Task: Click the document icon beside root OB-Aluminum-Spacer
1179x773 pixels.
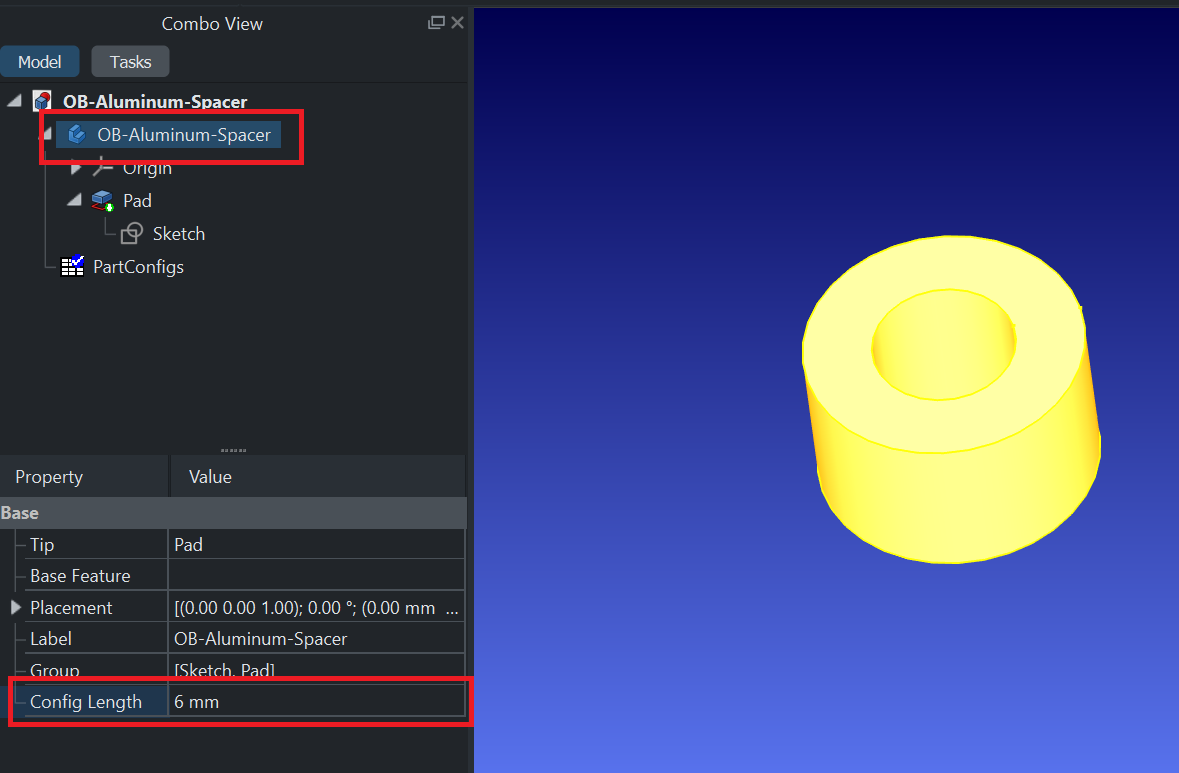Action: (x=42, y=101)
